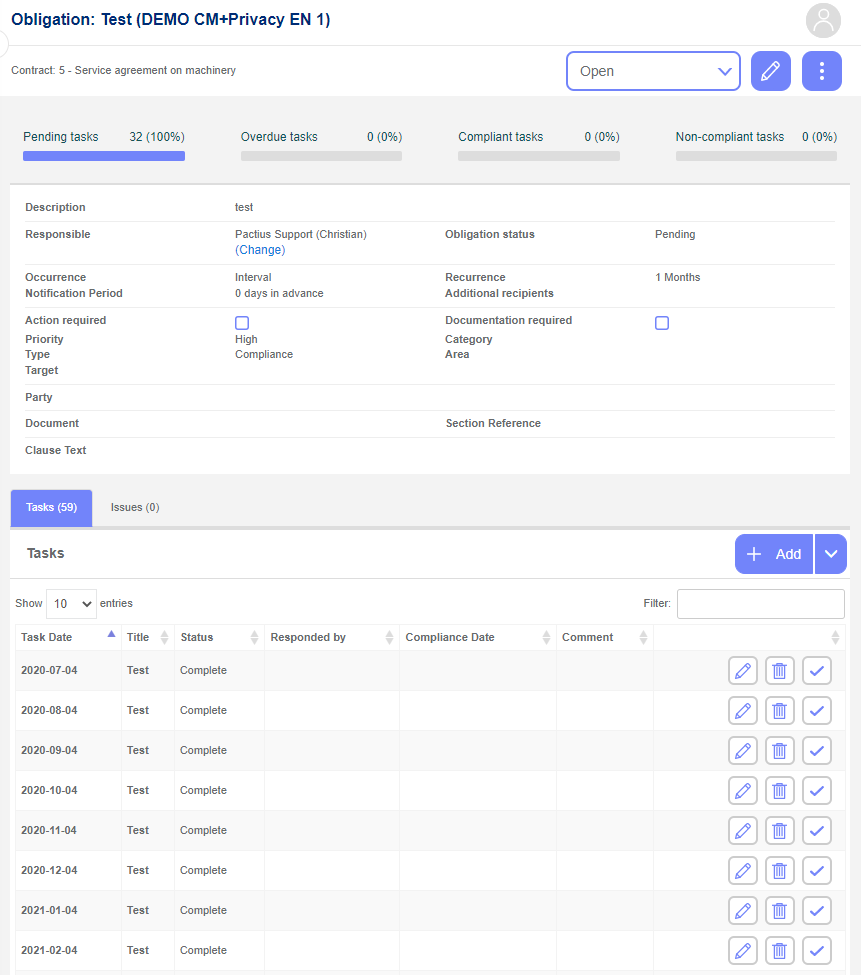
Task: Click the 'Compliance' type value
Action: (x=264, y=354)
